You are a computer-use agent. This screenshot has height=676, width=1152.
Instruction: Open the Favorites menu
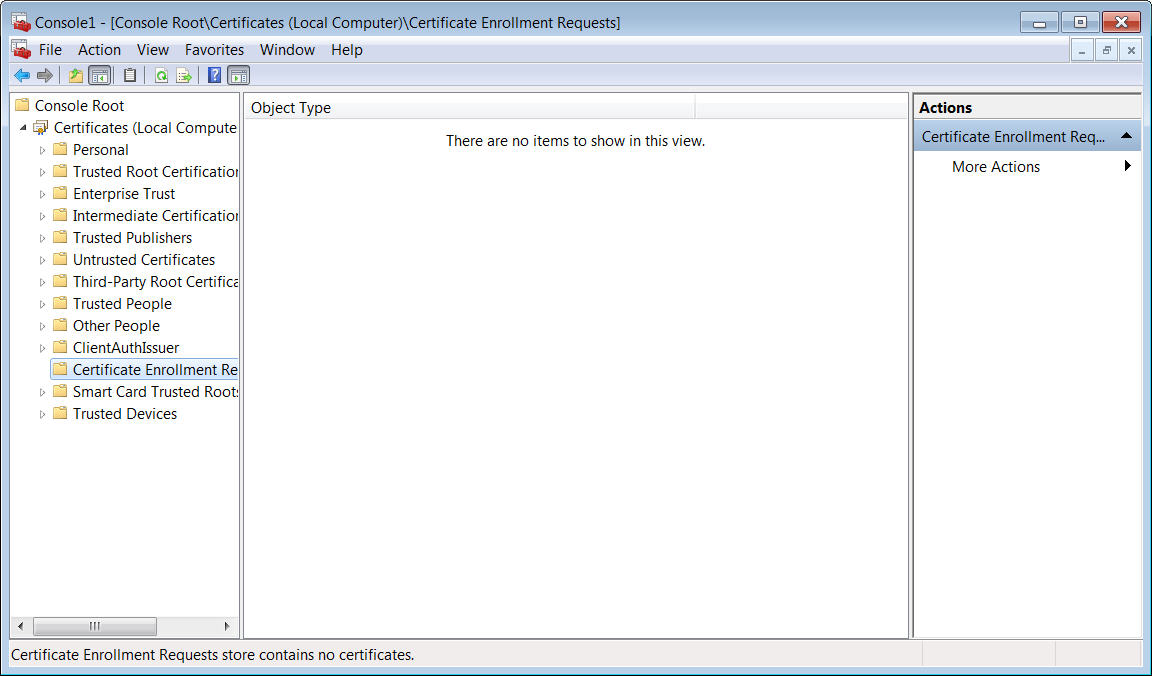click(214, 50)
